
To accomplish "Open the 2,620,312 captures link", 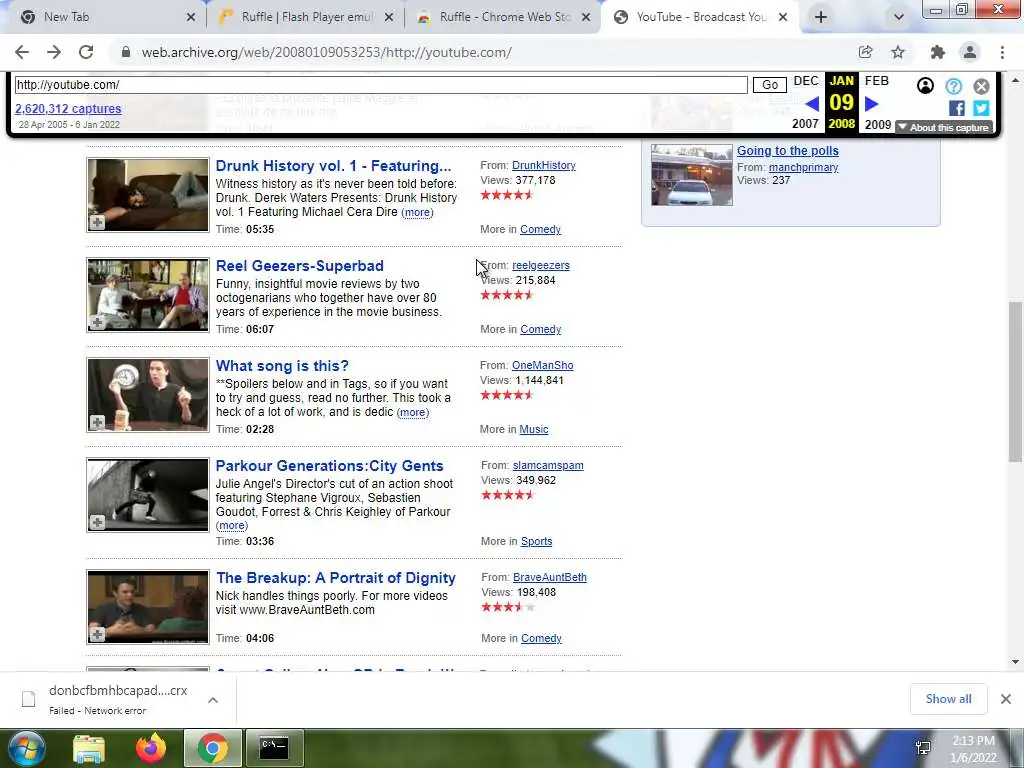I will coord(68,108).
